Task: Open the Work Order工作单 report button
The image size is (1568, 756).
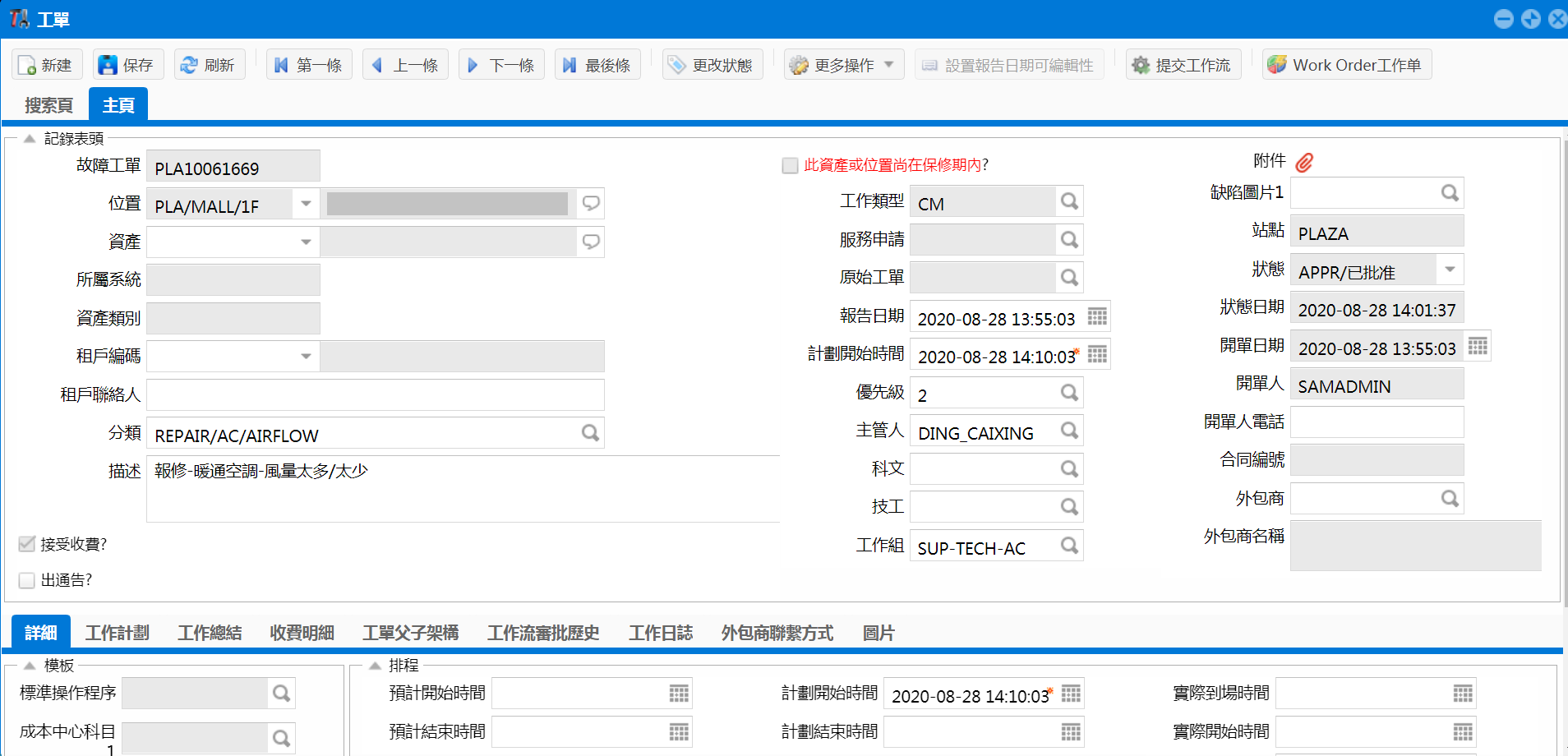Action: coord(1347,65)
